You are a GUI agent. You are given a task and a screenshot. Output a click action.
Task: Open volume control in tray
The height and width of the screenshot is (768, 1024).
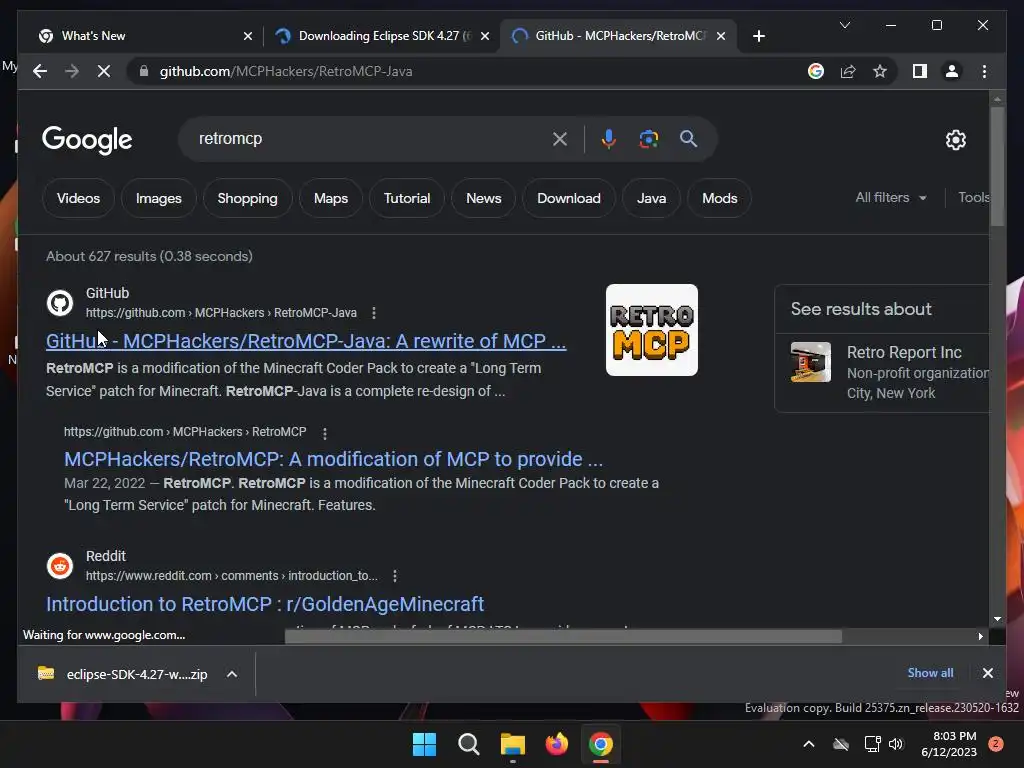coord(896,744)
